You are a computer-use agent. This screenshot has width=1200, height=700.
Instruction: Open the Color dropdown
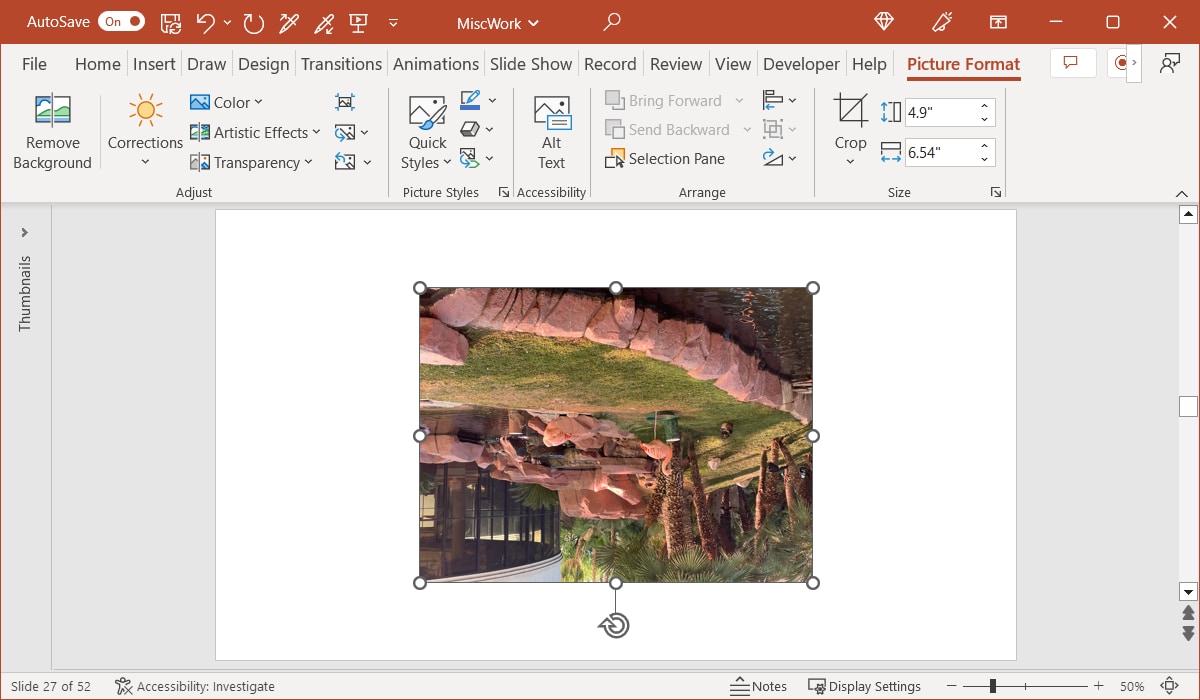click(x=228, y=101)
